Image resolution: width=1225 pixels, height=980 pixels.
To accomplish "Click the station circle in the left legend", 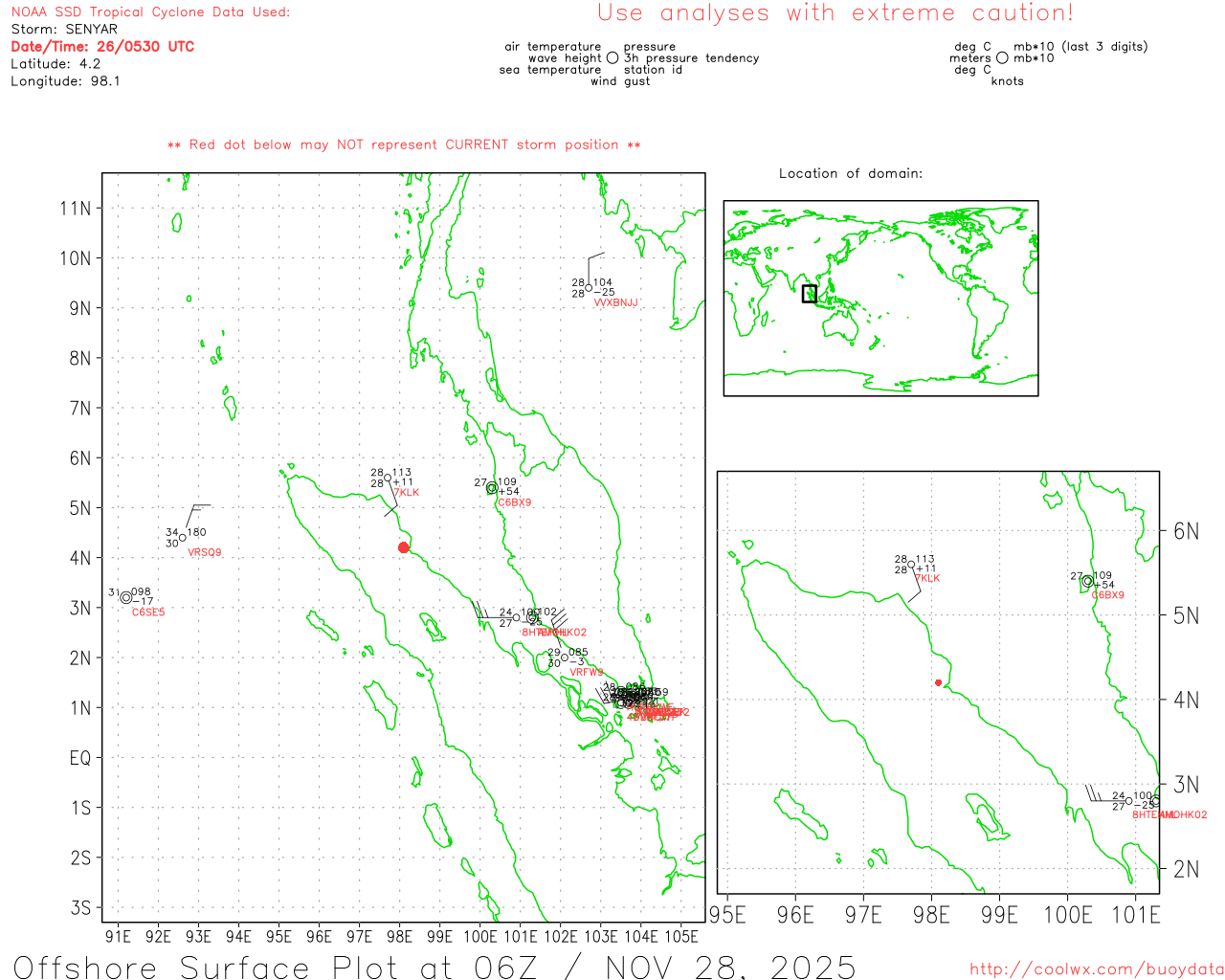I will pos(612,58).
